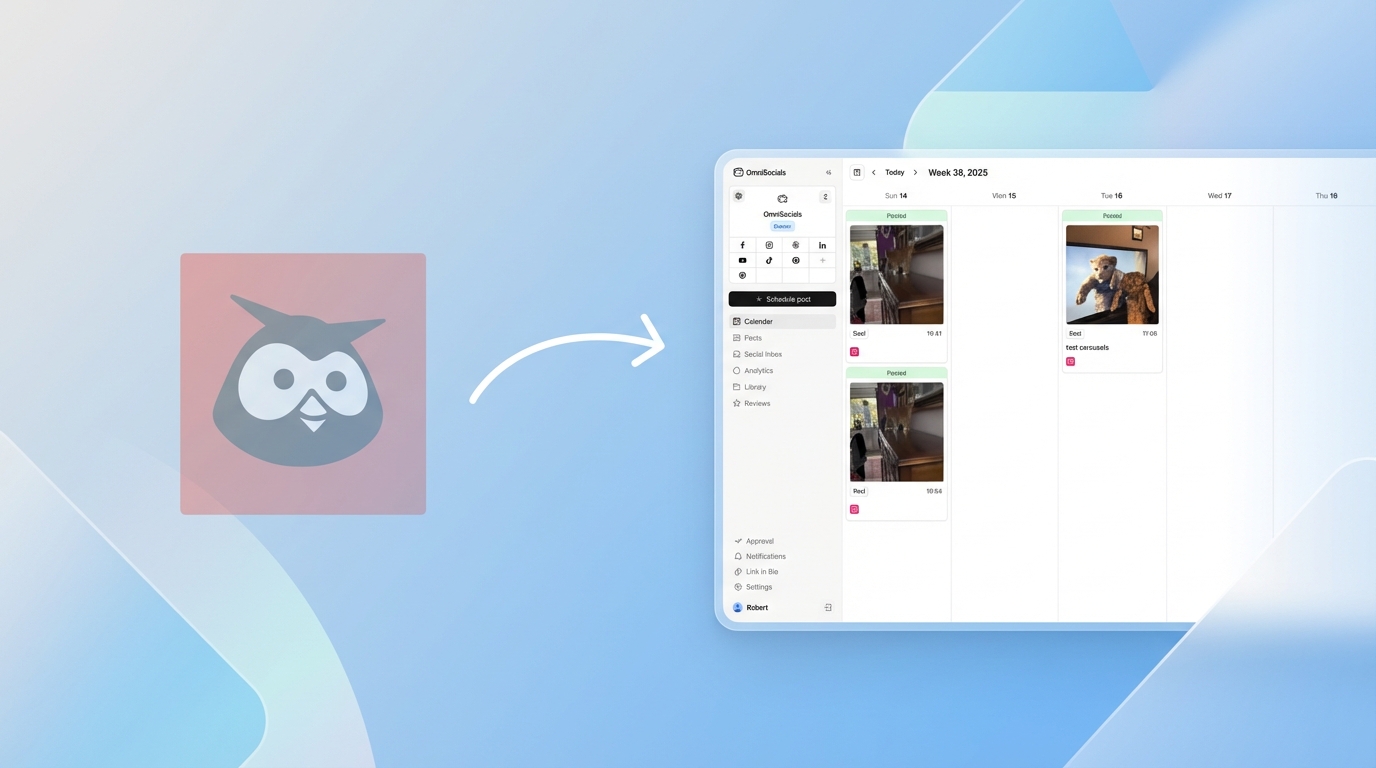Select the Instagram channel icon
The height and width of the screenshot is (768, 1376).
coord(769,245)
